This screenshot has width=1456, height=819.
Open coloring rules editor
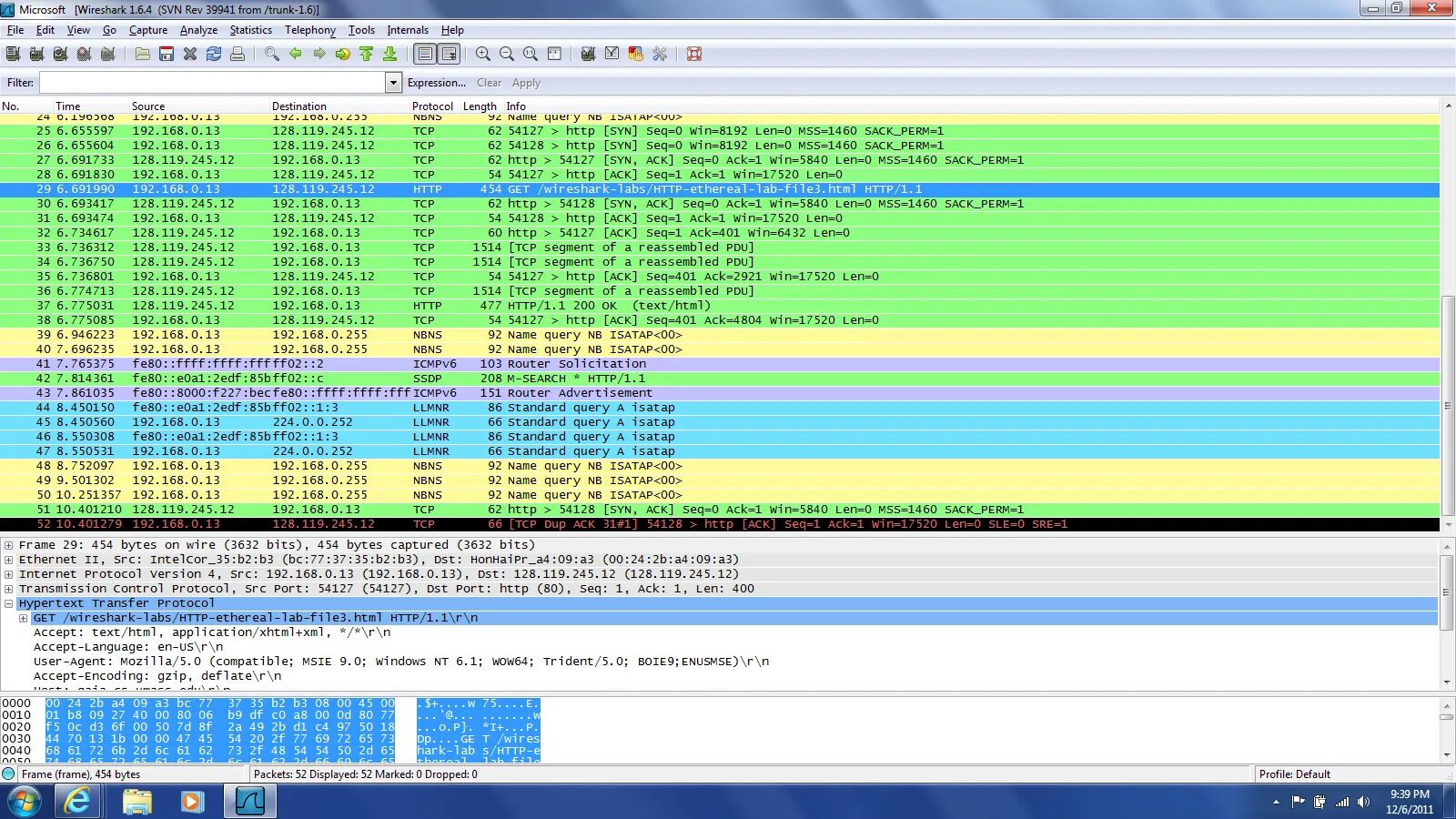pos(636,54)
